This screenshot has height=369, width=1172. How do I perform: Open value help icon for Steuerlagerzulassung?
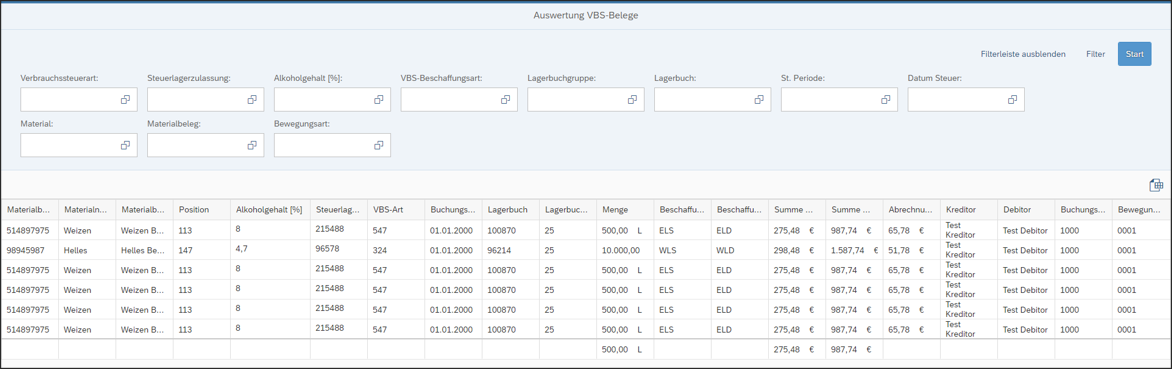tap(253, 100)
